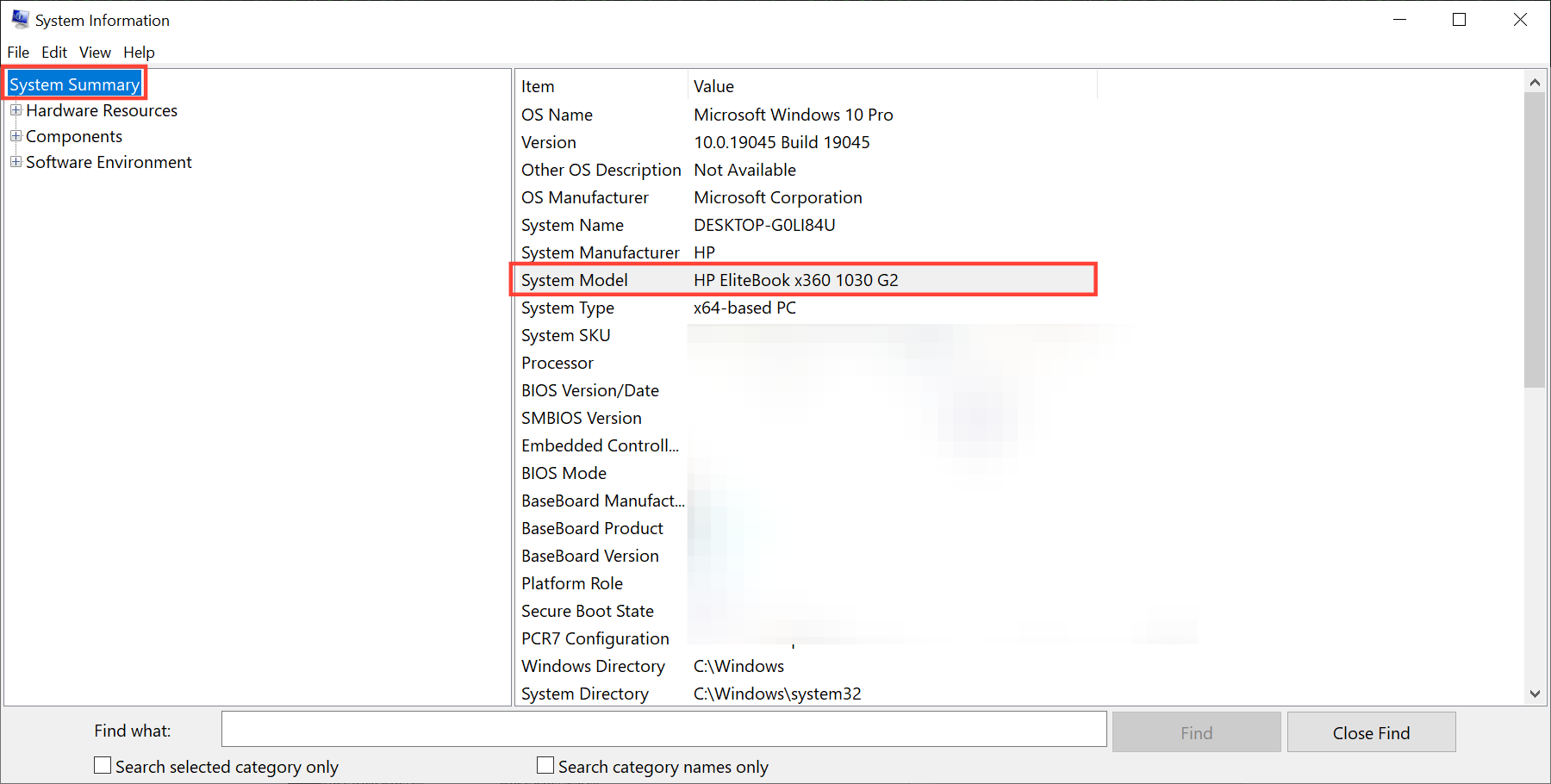Select the System Model row
The image size is (1551, 784).
[775, 279]
